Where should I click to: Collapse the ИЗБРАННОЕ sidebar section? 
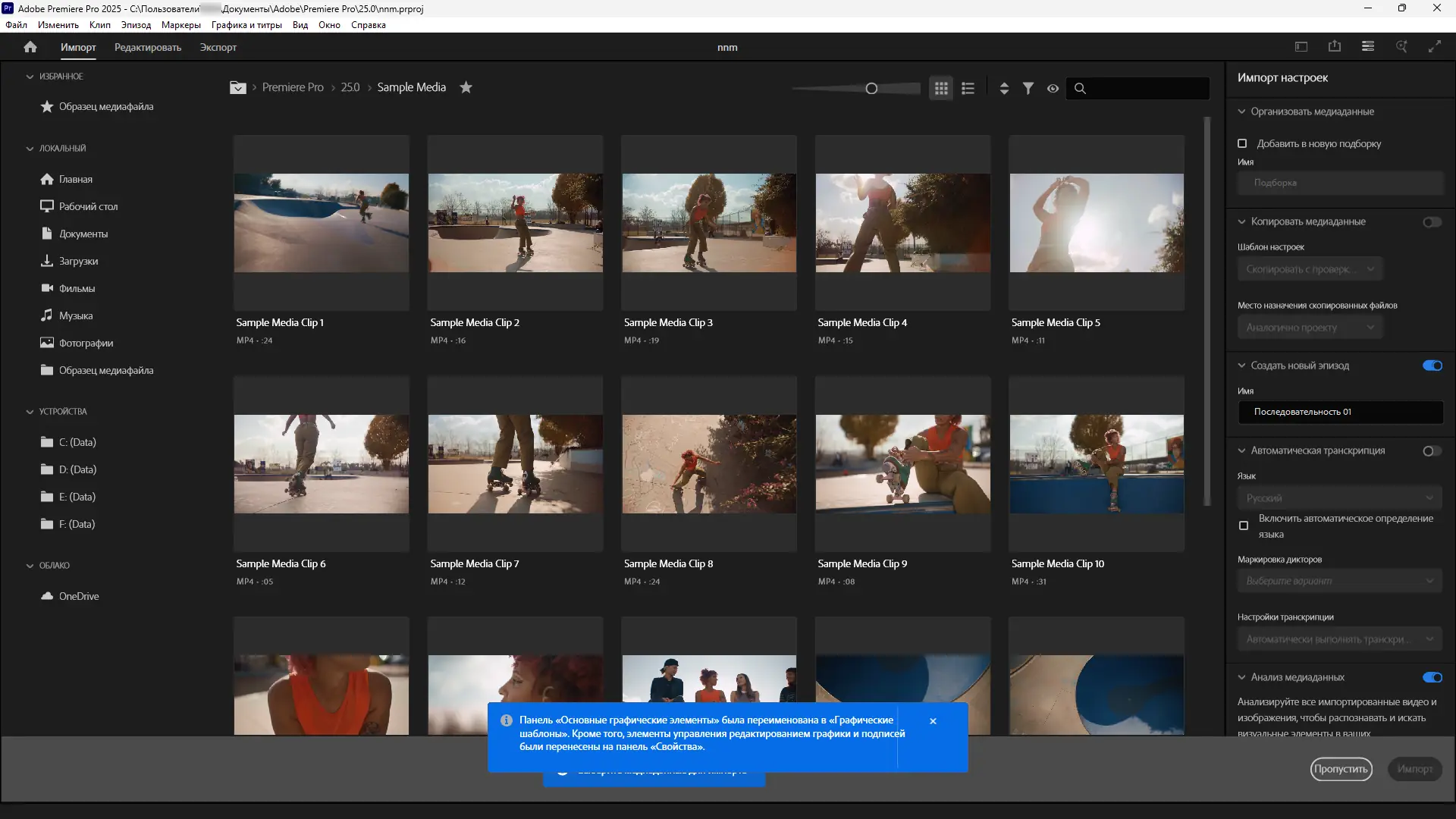pos(30,77)
